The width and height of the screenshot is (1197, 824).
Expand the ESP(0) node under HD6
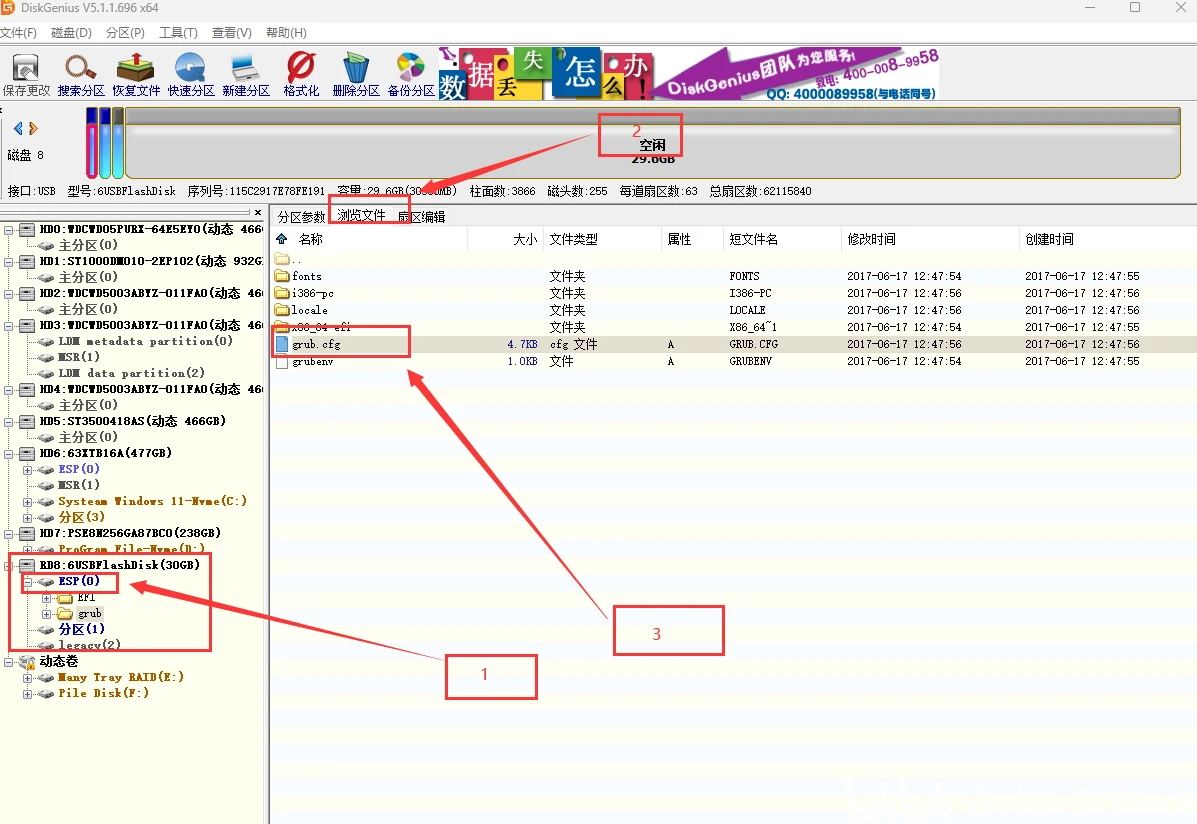[x=27, y=470]
